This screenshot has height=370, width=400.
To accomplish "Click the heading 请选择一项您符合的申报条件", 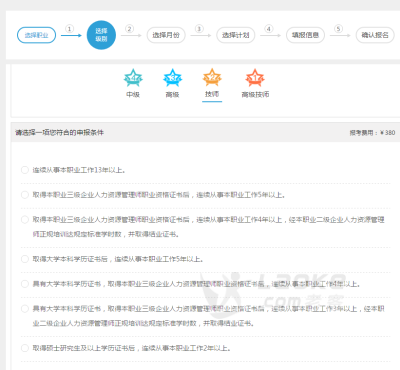I will click(x=59, y=133).
